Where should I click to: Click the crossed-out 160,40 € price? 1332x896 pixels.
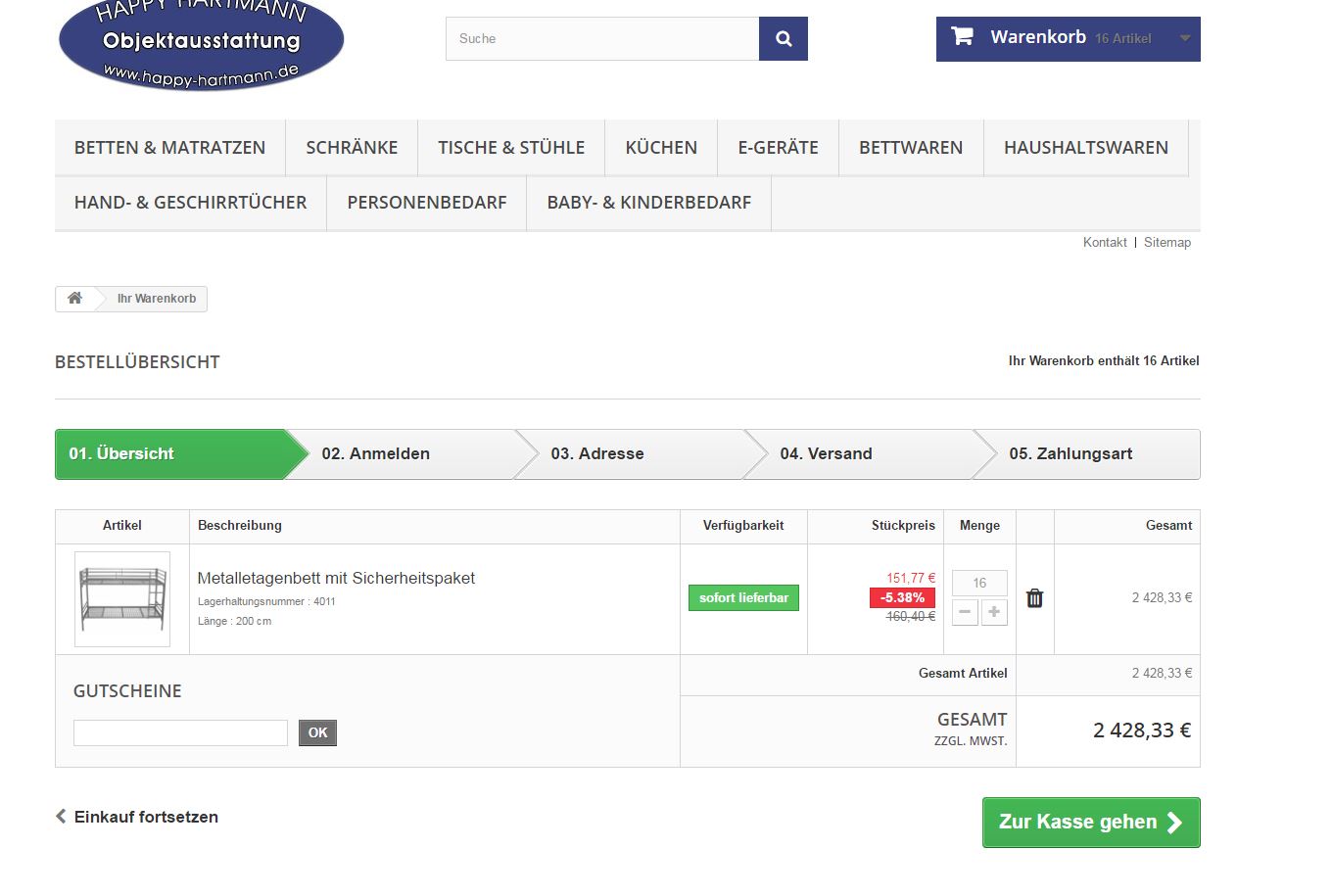click(x=911, y=616)
